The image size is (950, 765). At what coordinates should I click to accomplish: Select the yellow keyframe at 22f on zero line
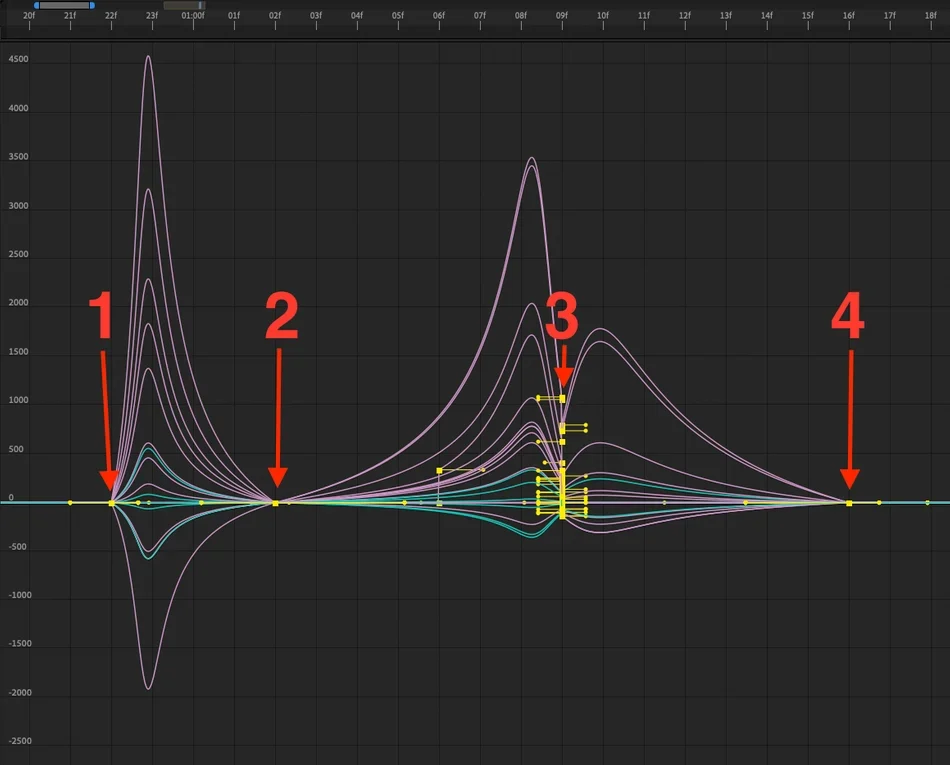point(111,503)
